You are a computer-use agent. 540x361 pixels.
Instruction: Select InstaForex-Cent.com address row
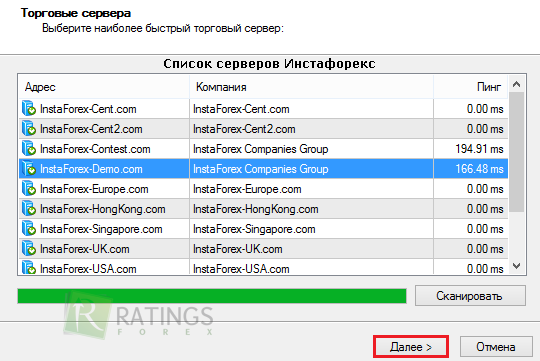point(104,109)
